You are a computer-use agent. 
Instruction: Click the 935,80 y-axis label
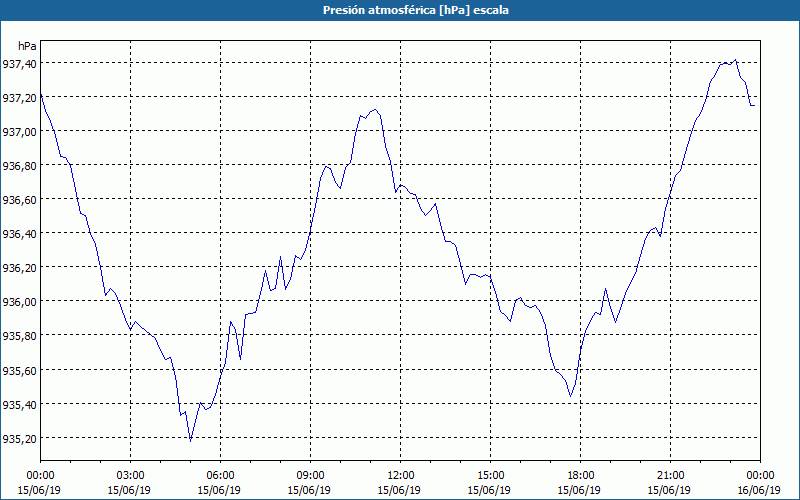coord(19,336)
